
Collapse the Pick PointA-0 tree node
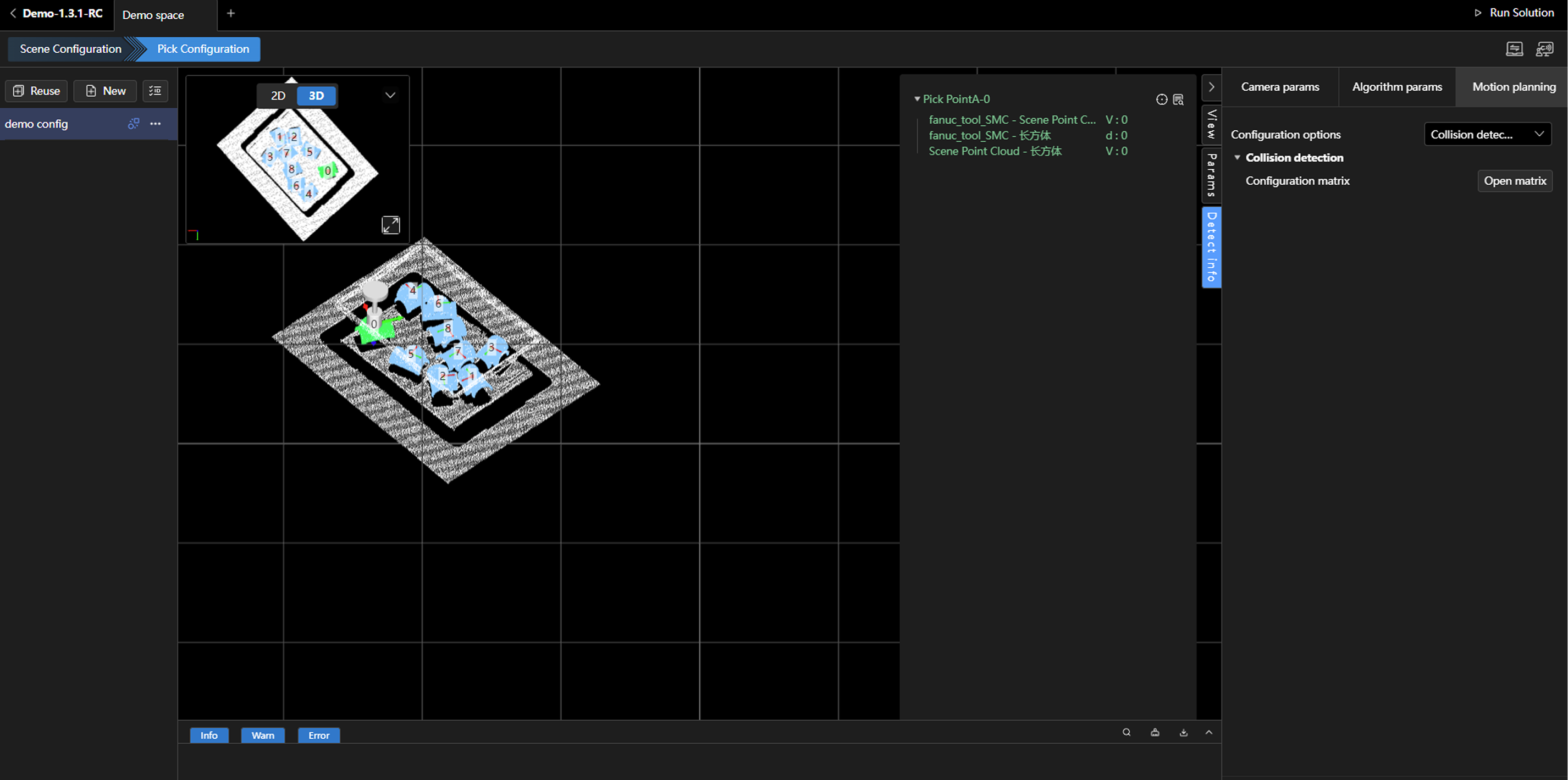click(x=916, y=99)
